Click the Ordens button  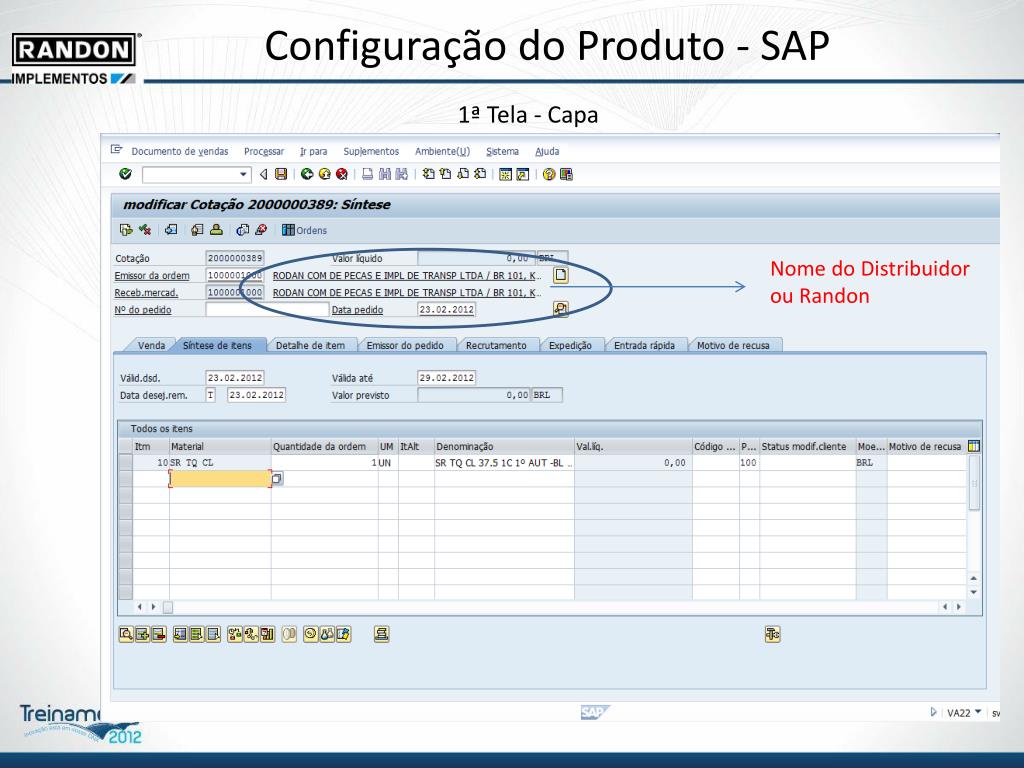304,230
